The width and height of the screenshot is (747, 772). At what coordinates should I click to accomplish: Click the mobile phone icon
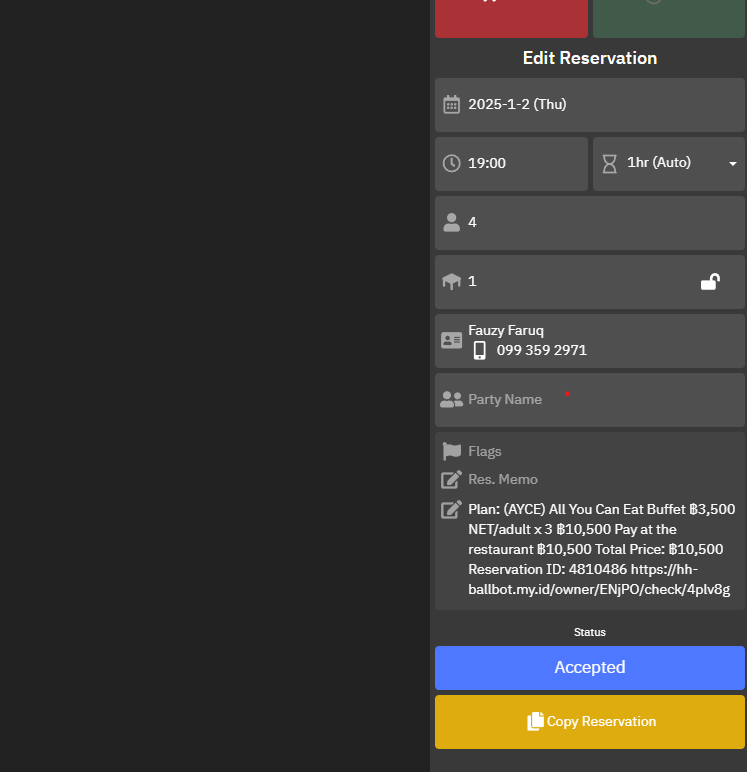[480, 351]
